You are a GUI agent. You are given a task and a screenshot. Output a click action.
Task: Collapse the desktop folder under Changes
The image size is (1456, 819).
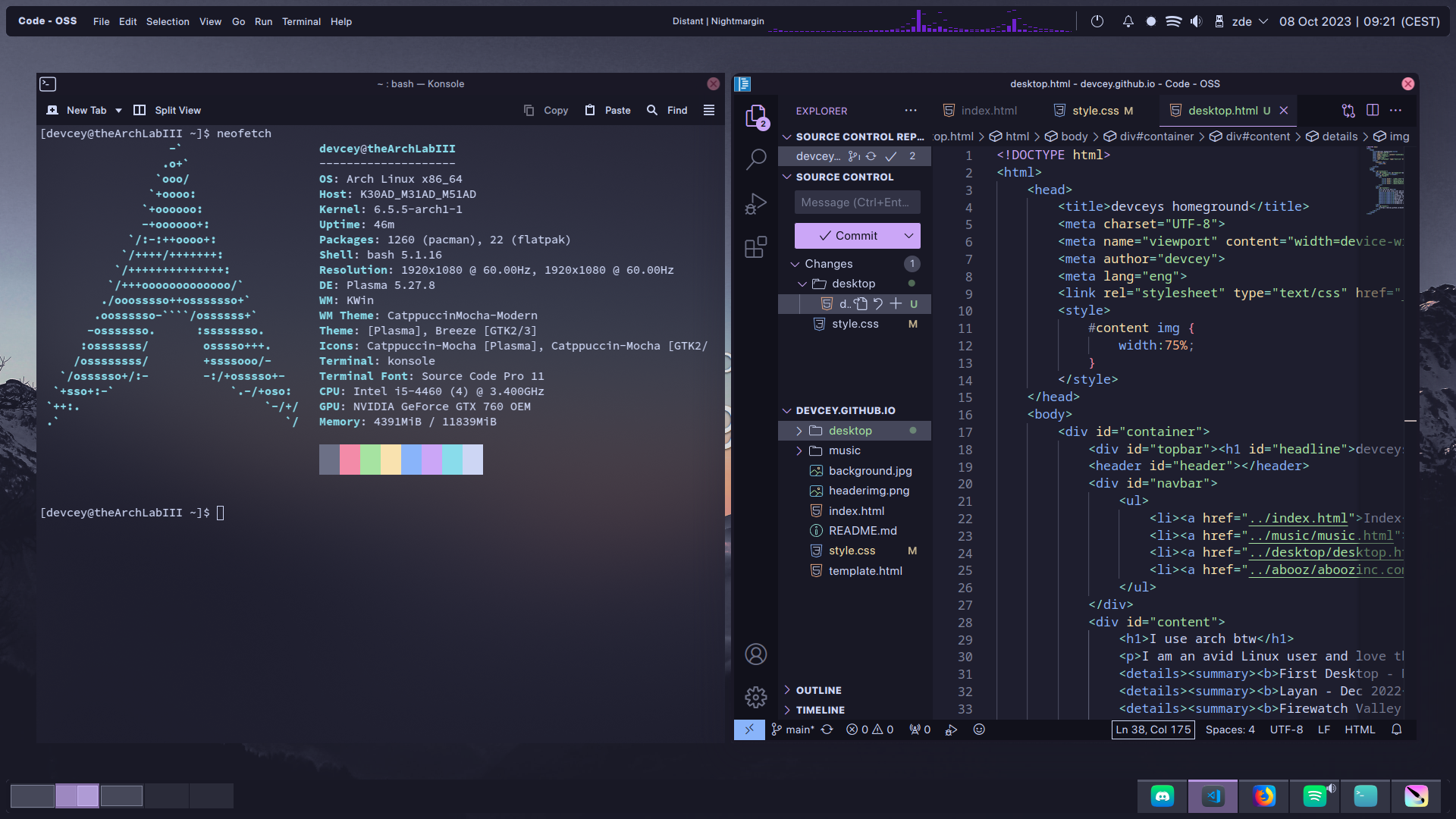click(802, 284)
